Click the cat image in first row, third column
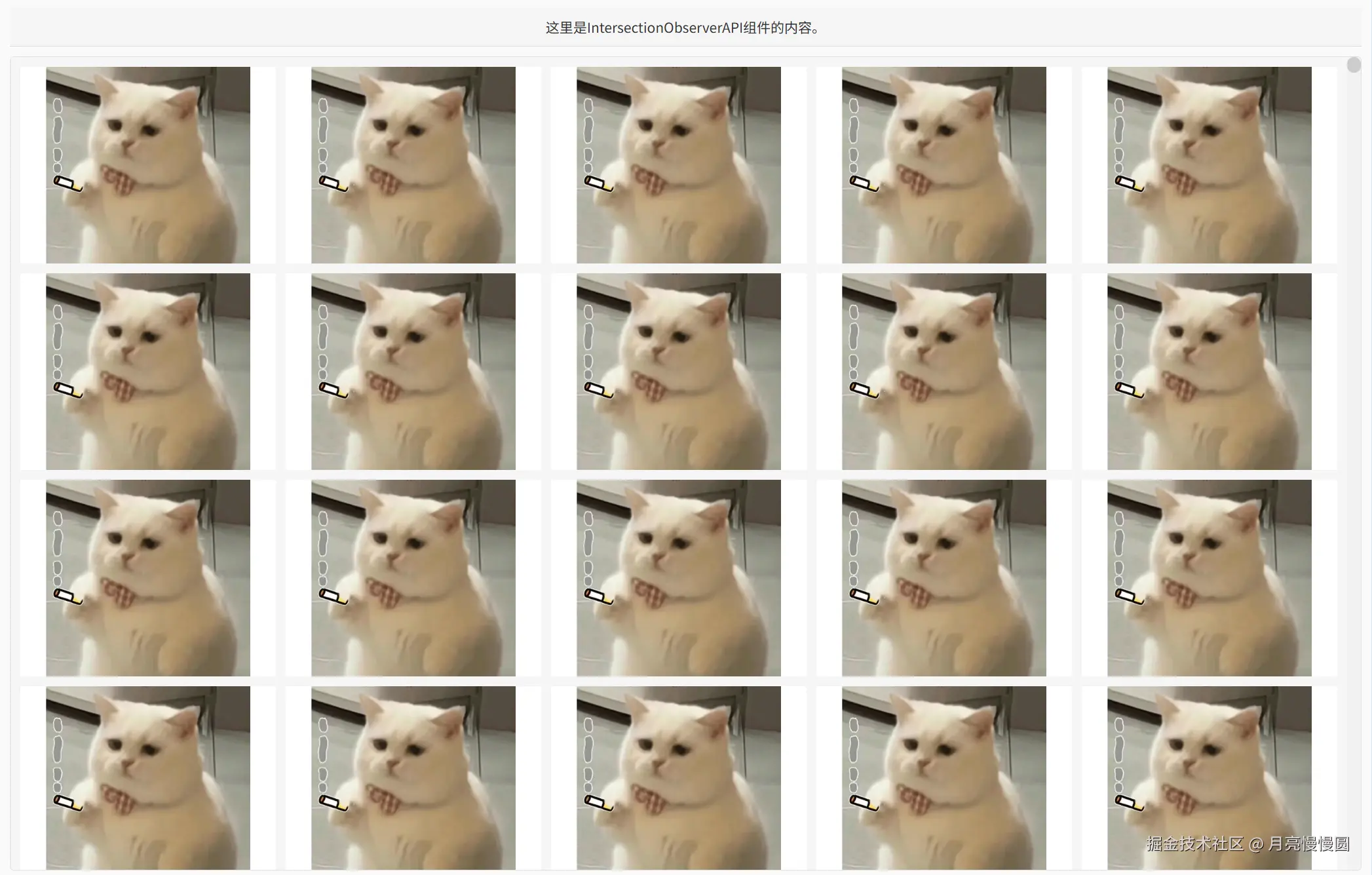 point(679,165)
